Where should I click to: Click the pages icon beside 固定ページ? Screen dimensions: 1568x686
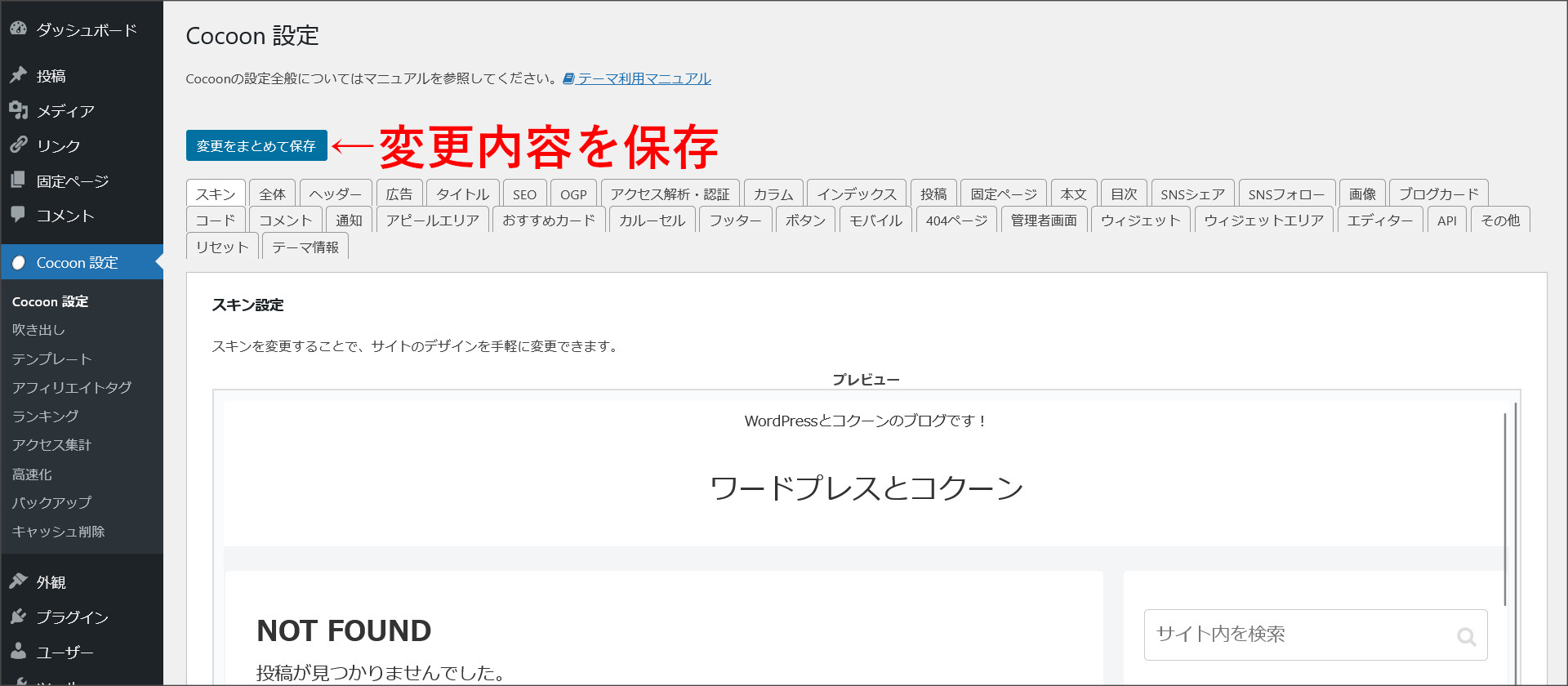18,180
